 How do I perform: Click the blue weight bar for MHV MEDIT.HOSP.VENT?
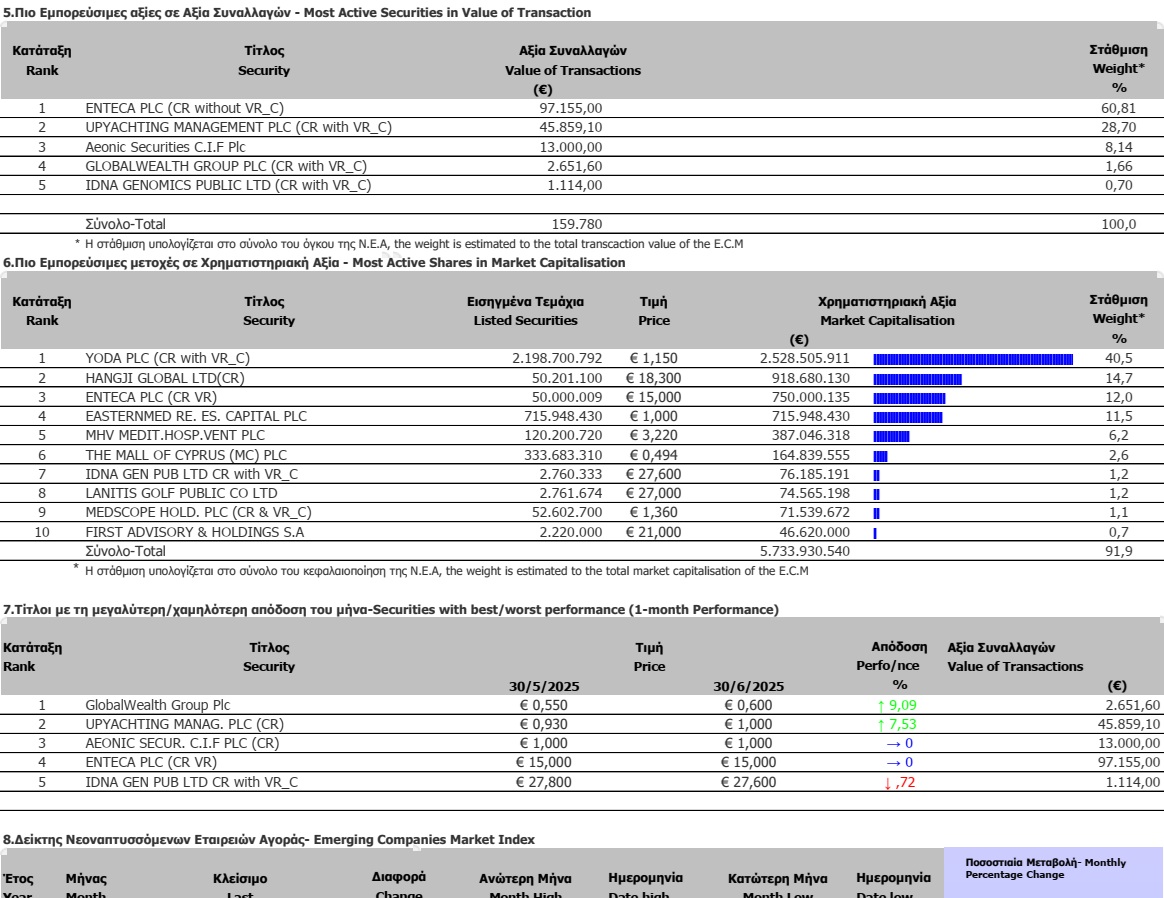click(x=892, y=436)
